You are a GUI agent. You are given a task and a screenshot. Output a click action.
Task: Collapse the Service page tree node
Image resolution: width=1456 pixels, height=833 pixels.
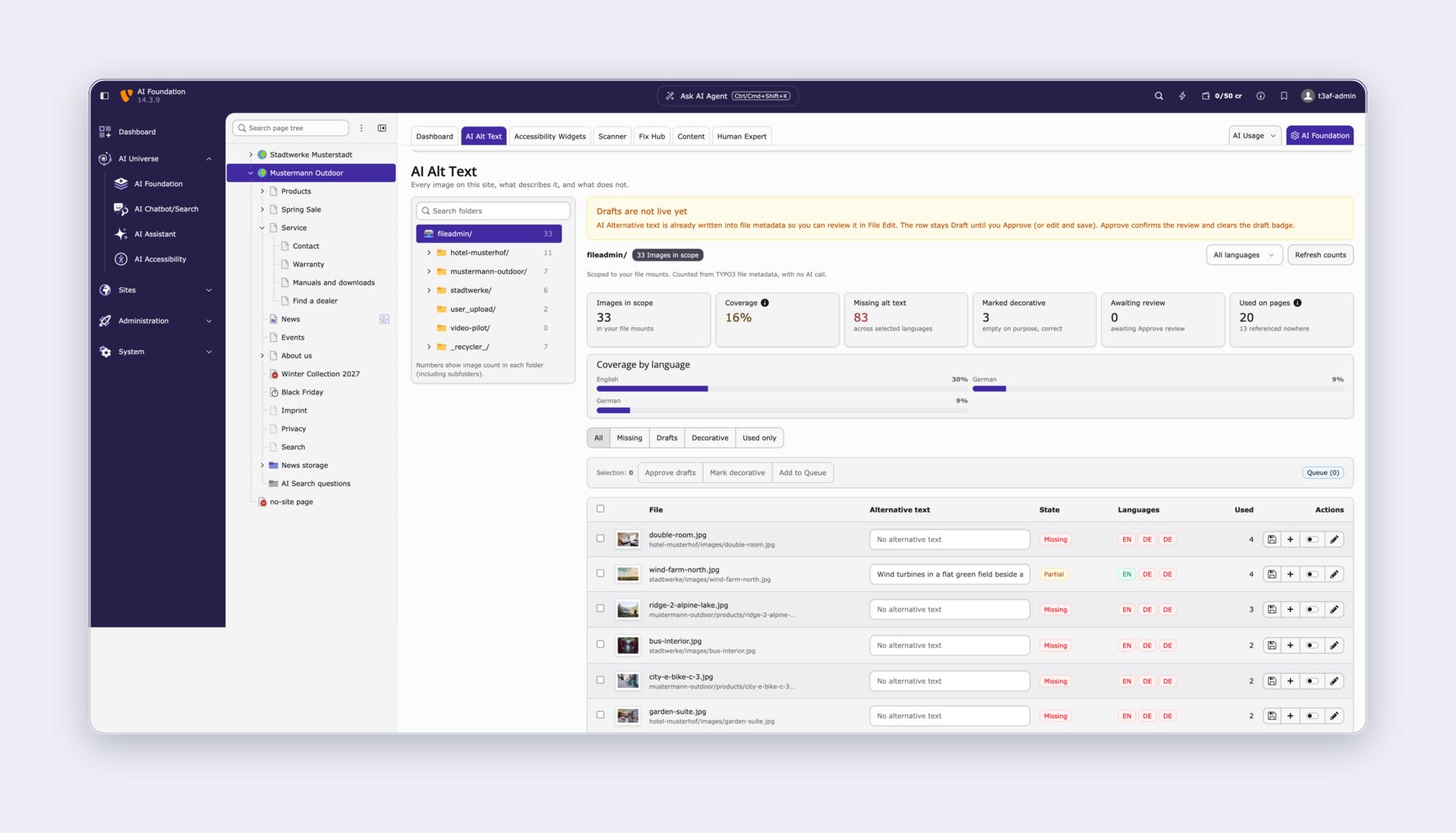[x=262, y=228]
